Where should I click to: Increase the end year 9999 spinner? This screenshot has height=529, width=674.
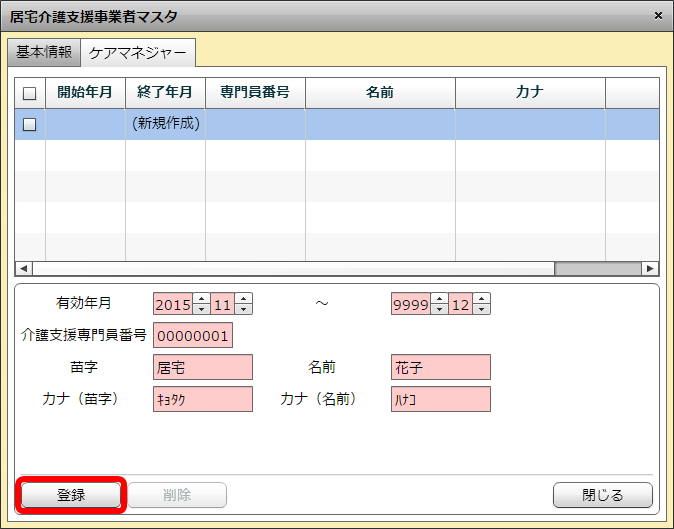point(439,299)
